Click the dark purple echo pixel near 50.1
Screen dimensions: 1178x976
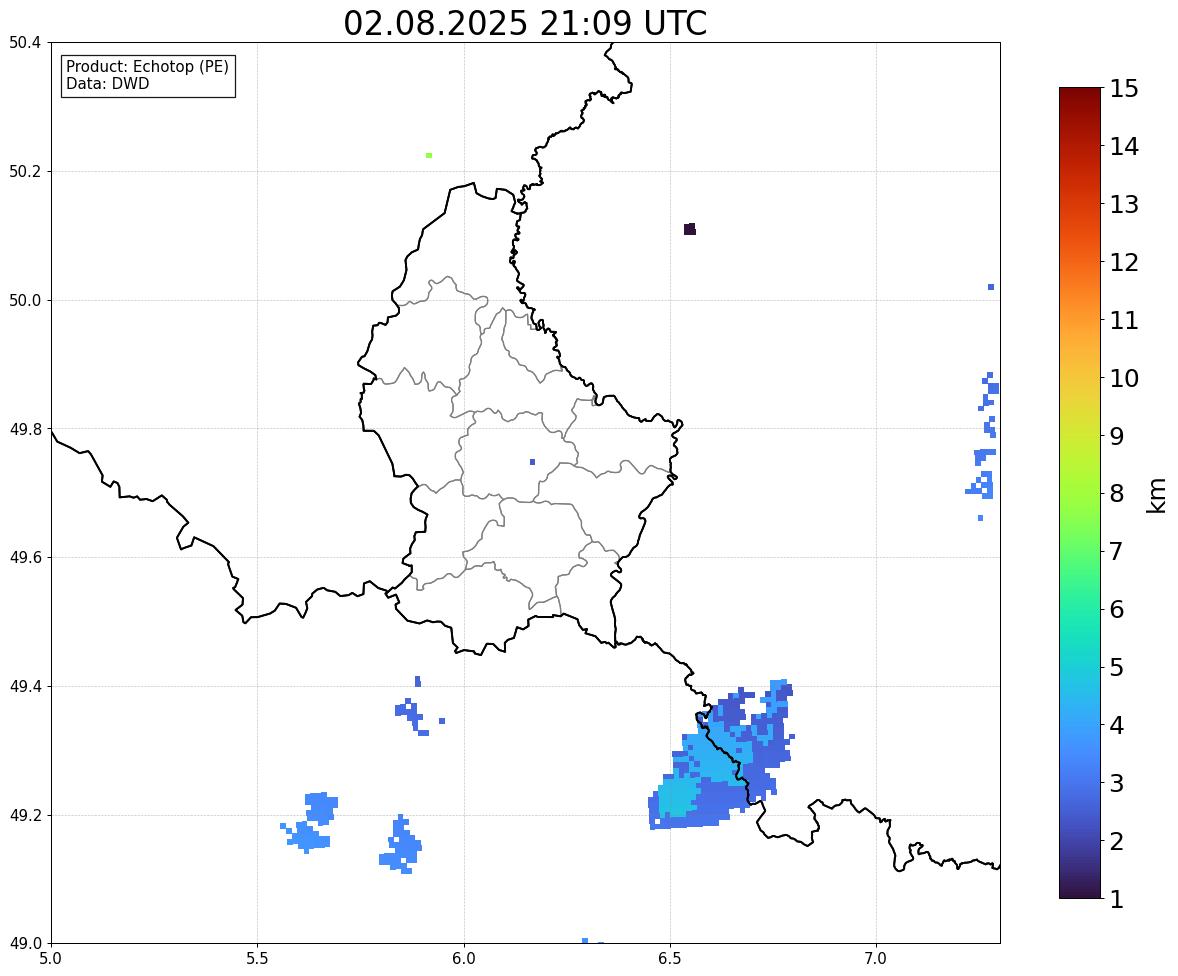pyautogui.click(x=690, y=229)
